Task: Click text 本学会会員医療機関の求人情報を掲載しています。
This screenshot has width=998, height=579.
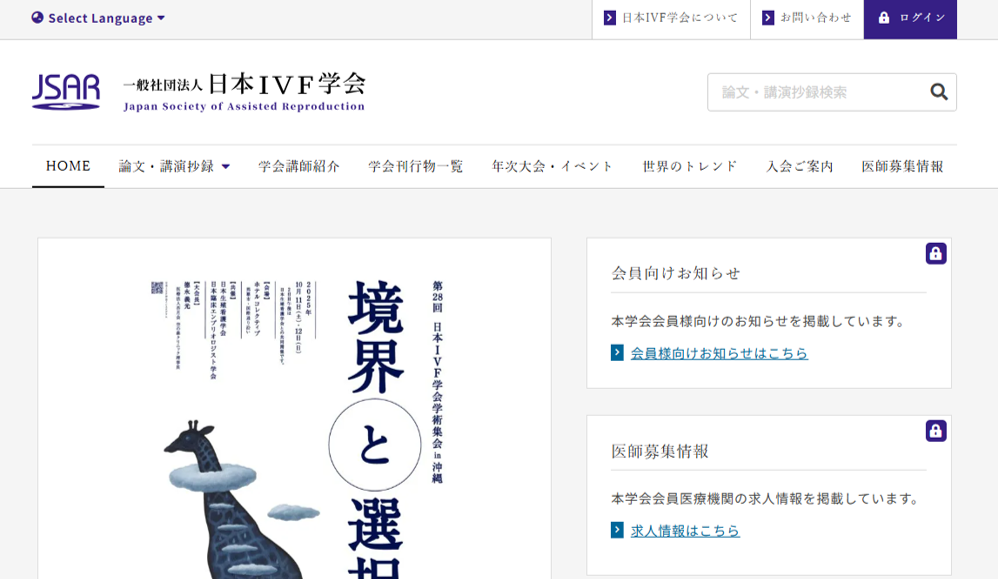Action: [766, 499]
